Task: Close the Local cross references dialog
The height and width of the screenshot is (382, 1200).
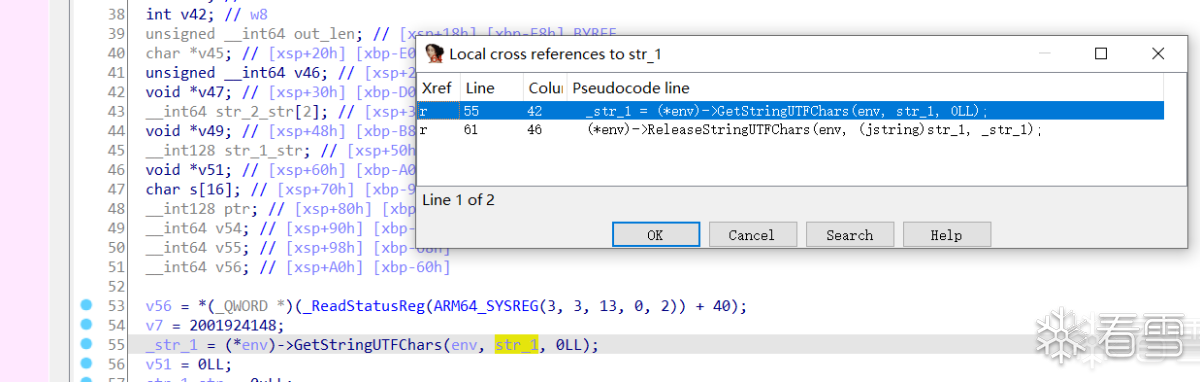Action: pyautogui.click(x=1157, y=54)
